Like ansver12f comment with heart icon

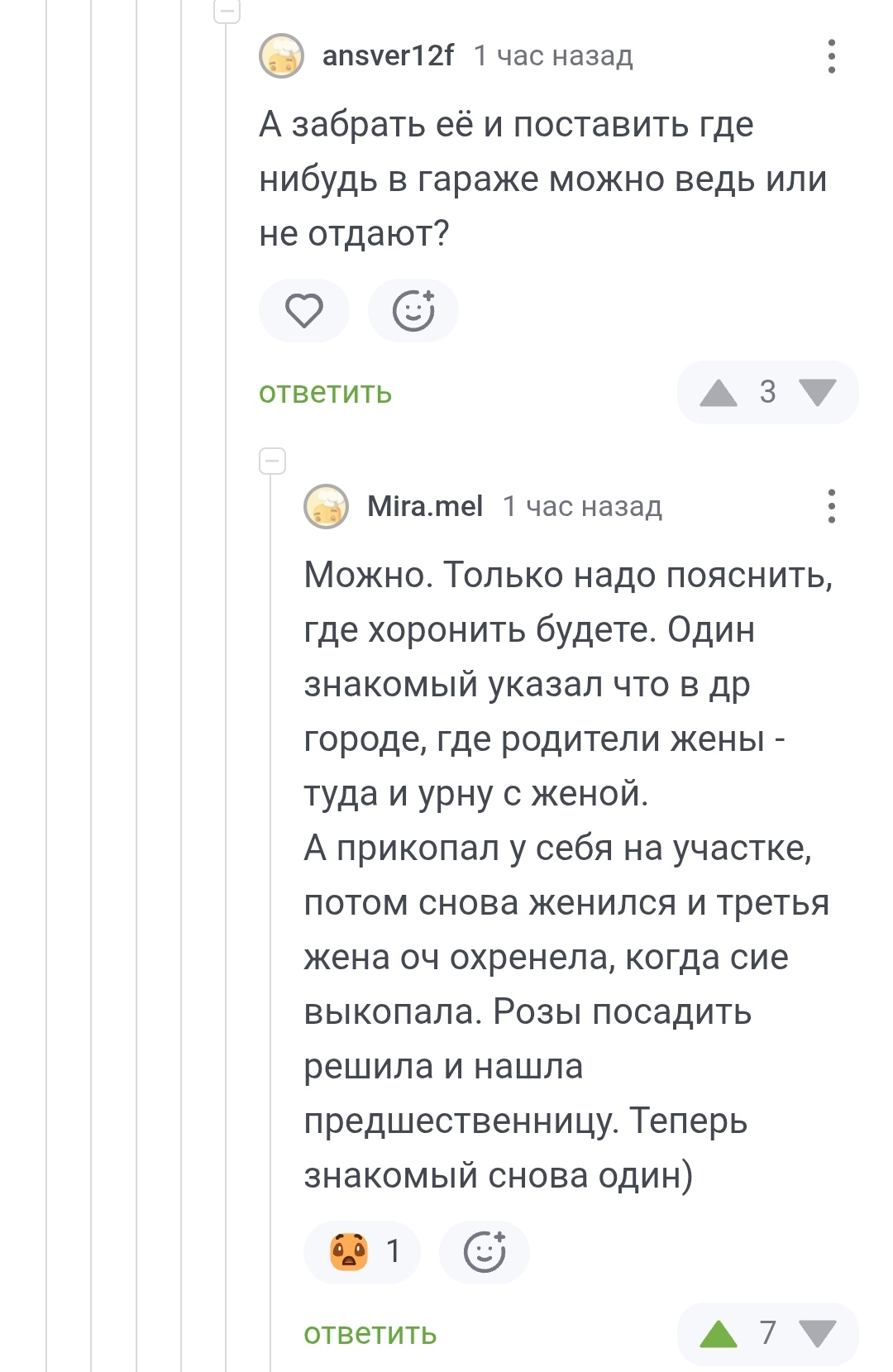coord(304,311)
